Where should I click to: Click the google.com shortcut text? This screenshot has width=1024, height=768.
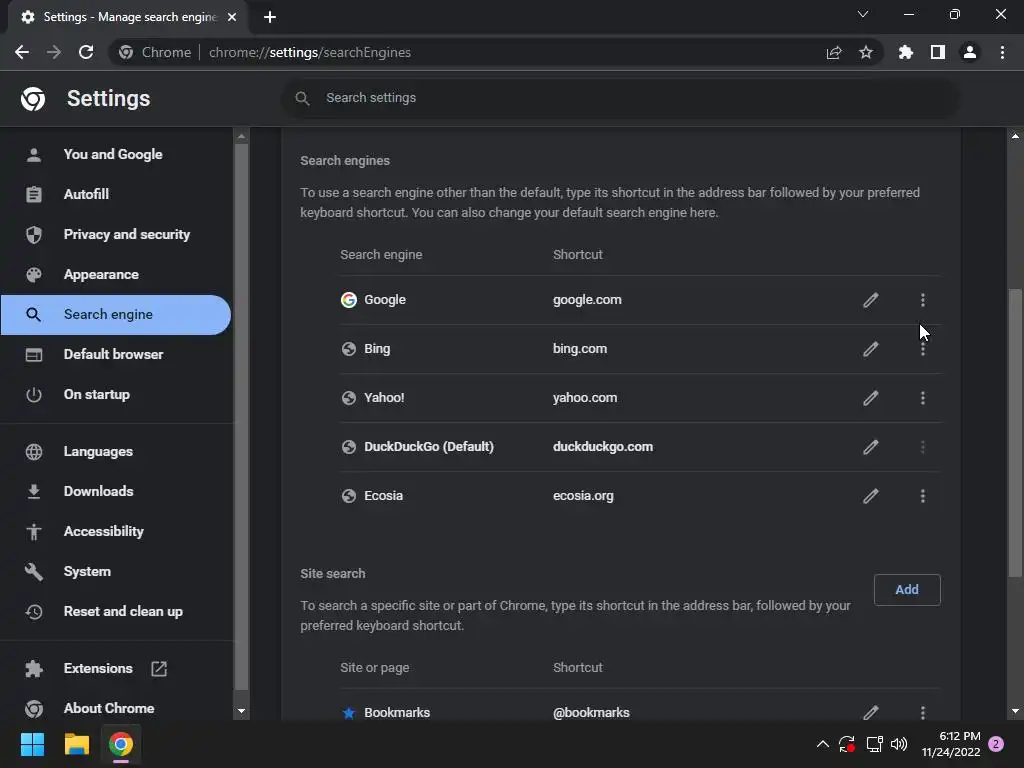[587, 300]
